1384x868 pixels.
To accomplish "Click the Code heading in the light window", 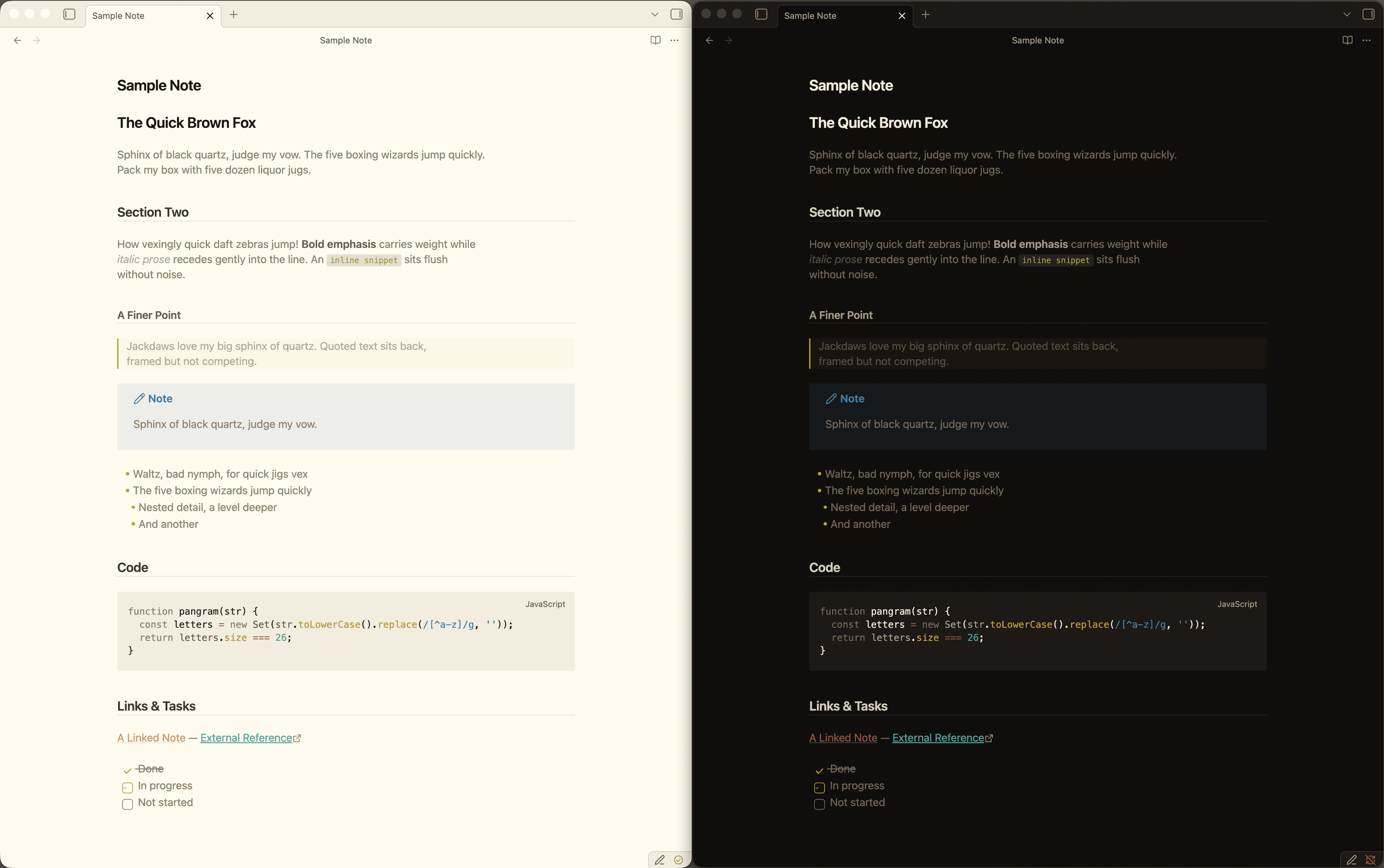I will [133, 568].
